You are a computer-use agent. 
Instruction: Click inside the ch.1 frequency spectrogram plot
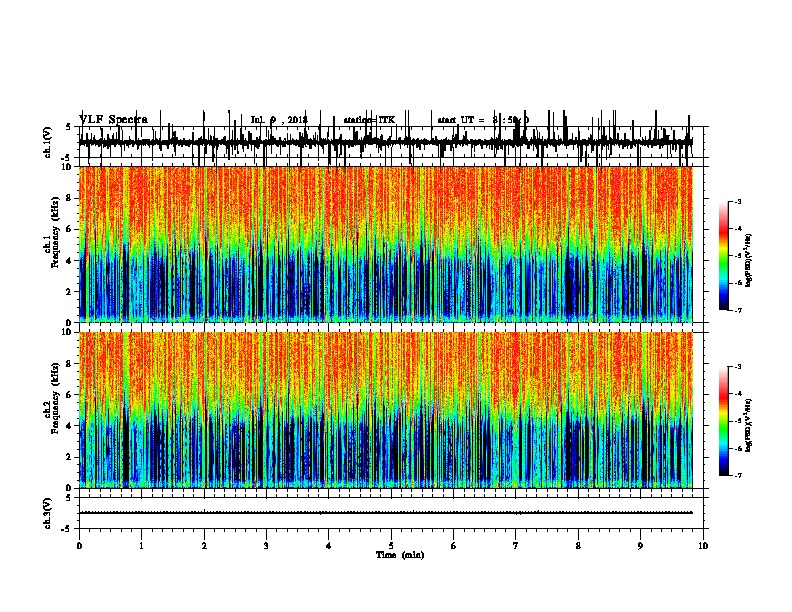pyautogui.click(x=386, y=244)
